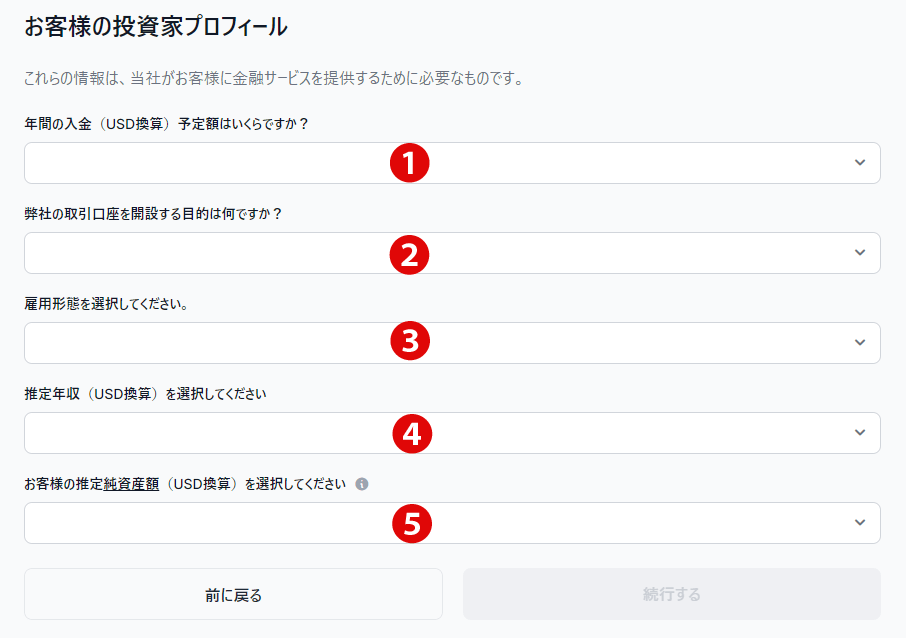The height and width of the screenshot is (638, 906).
Task: Open the 年間の入金予定額 dropdown
Action: [200, 163]
